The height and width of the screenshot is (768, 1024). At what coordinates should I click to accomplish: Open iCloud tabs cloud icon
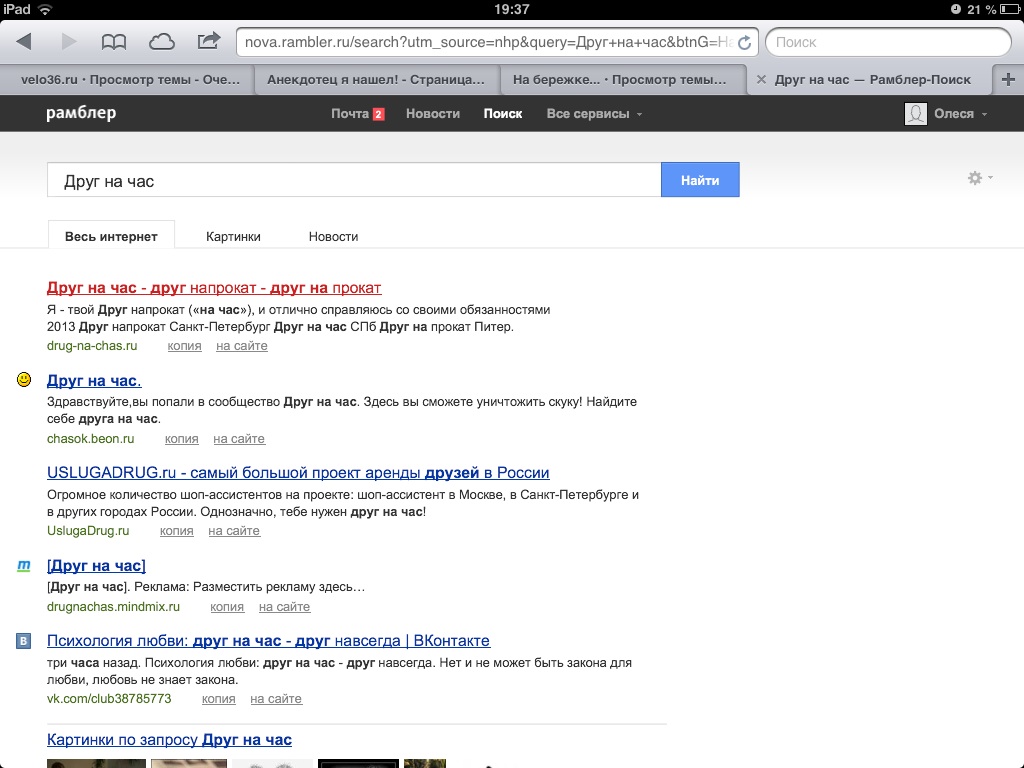[x=161, y=42]
